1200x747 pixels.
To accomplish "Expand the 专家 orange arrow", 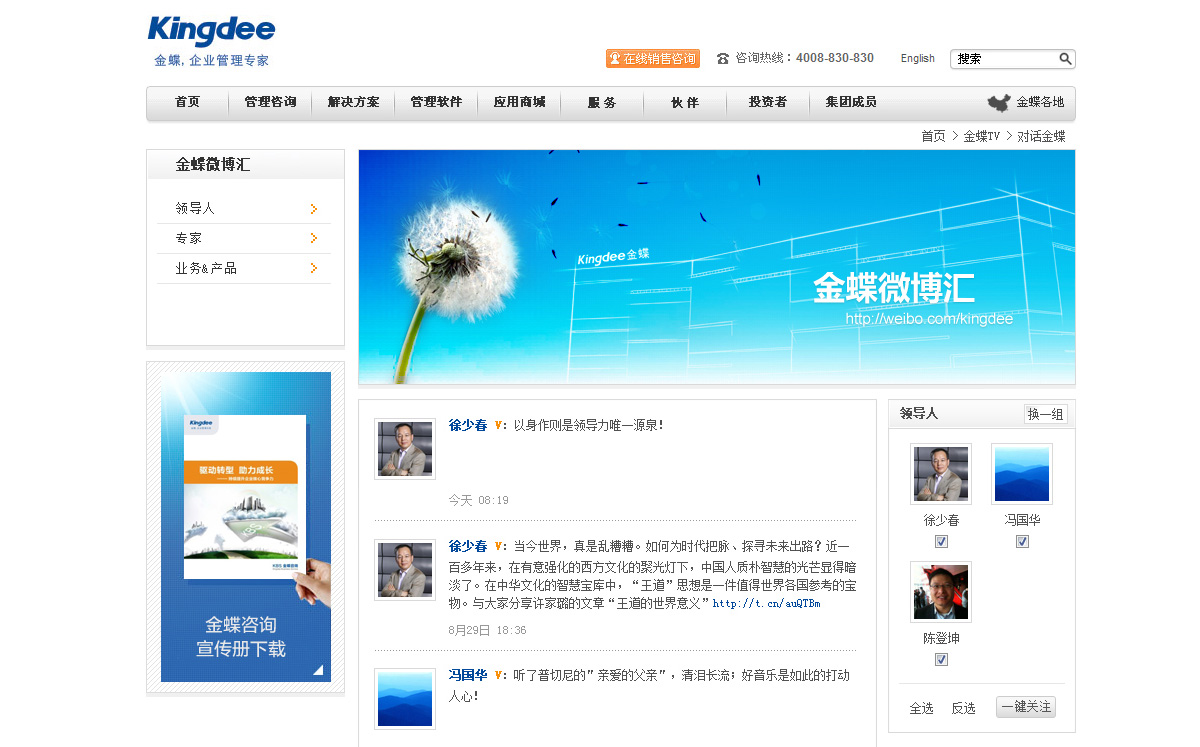I will point(314,239).
